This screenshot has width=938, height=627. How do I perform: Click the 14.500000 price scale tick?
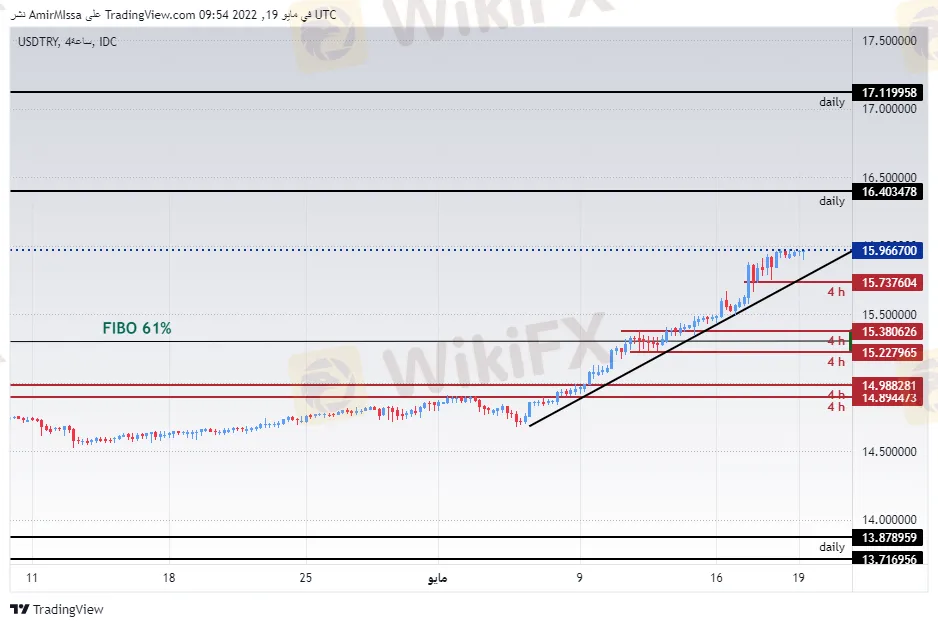[889, 452]
